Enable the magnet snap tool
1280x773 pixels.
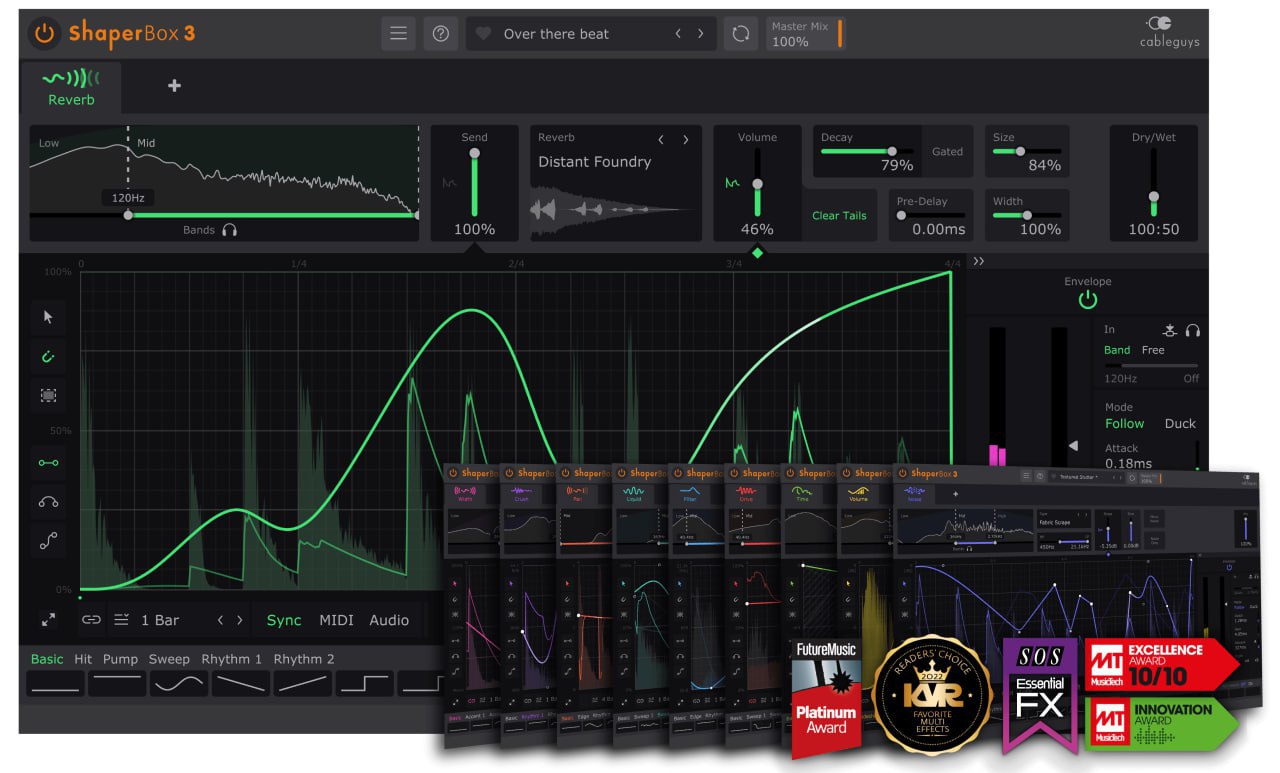47,357
